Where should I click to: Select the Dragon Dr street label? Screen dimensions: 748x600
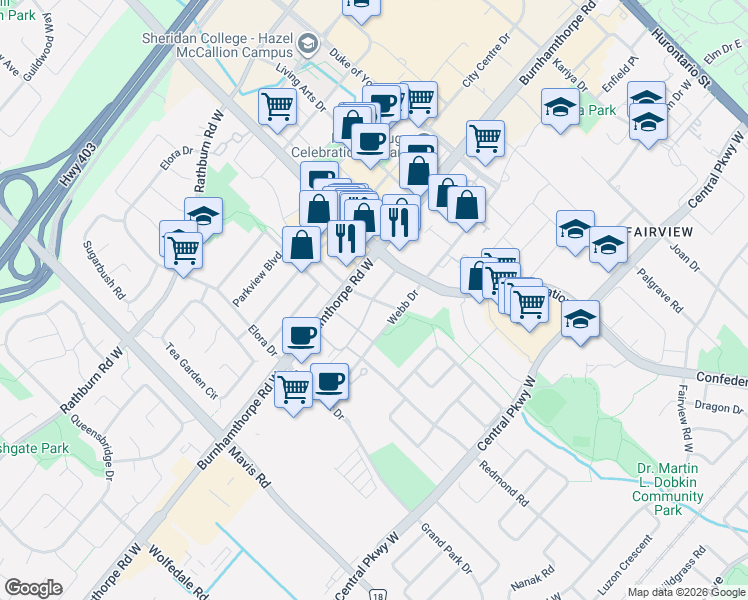click(718, 407)
